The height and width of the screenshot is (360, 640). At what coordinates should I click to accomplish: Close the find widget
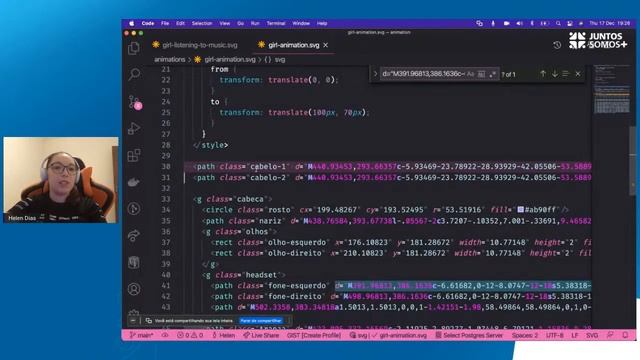[578, 74]
